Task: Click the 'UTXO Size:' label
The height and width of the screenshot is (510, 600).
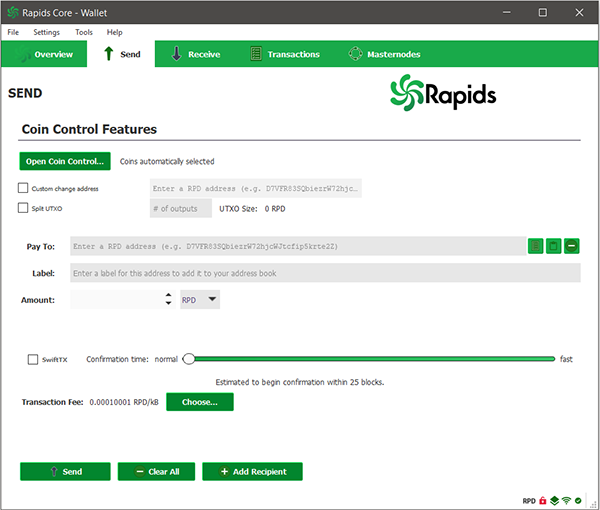Action: (238, 209)
